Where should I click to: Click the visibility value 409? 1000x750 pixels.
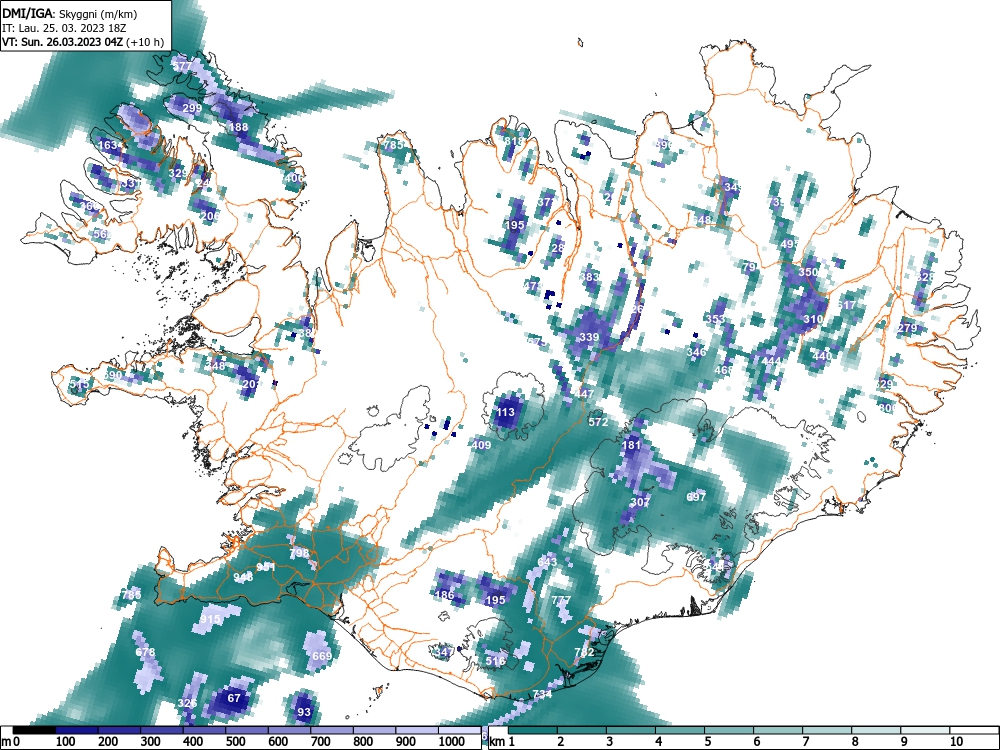[482, 445]
